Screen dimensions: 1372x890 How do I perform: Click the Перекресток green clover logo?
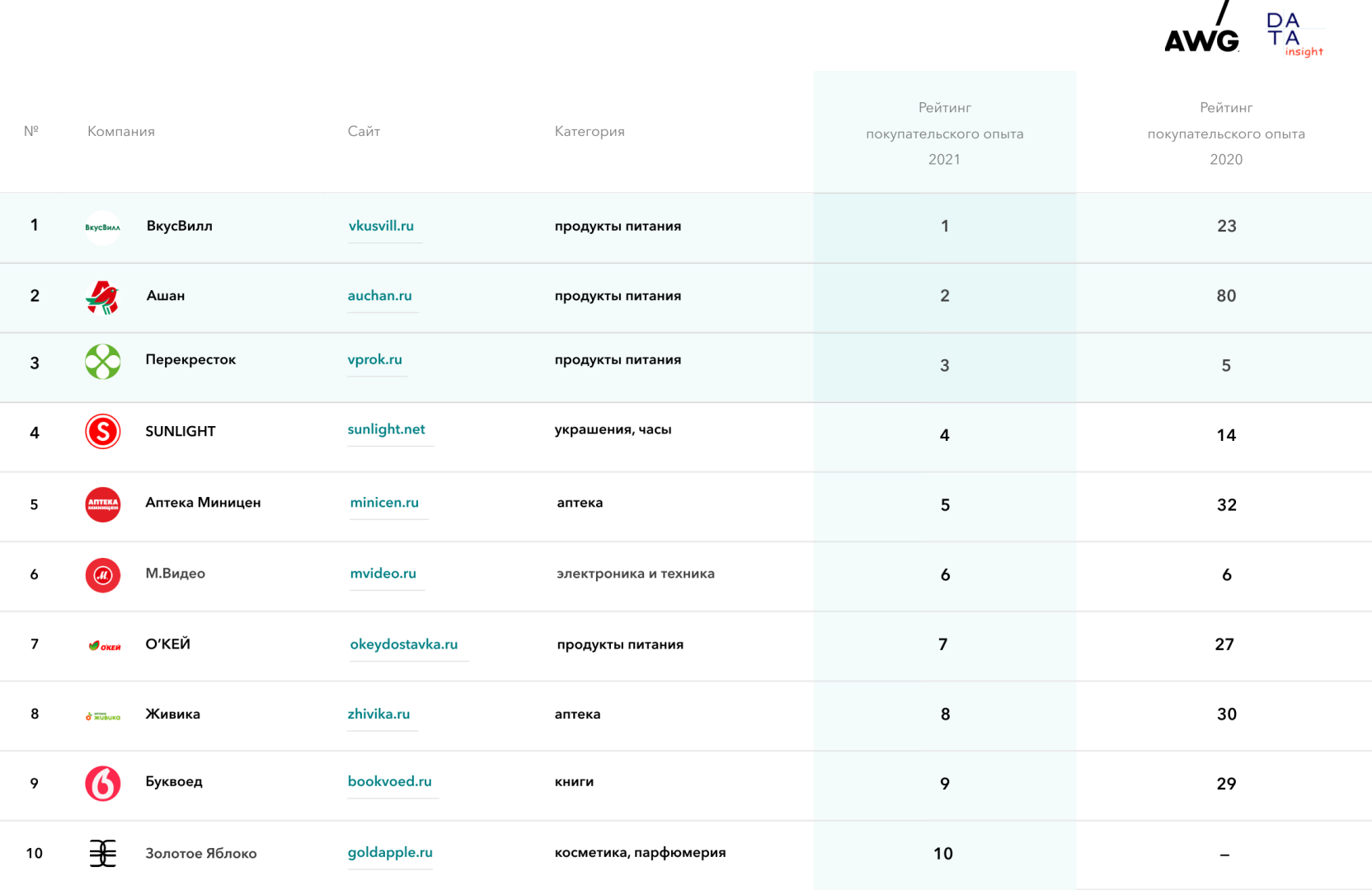coord(103,362)
